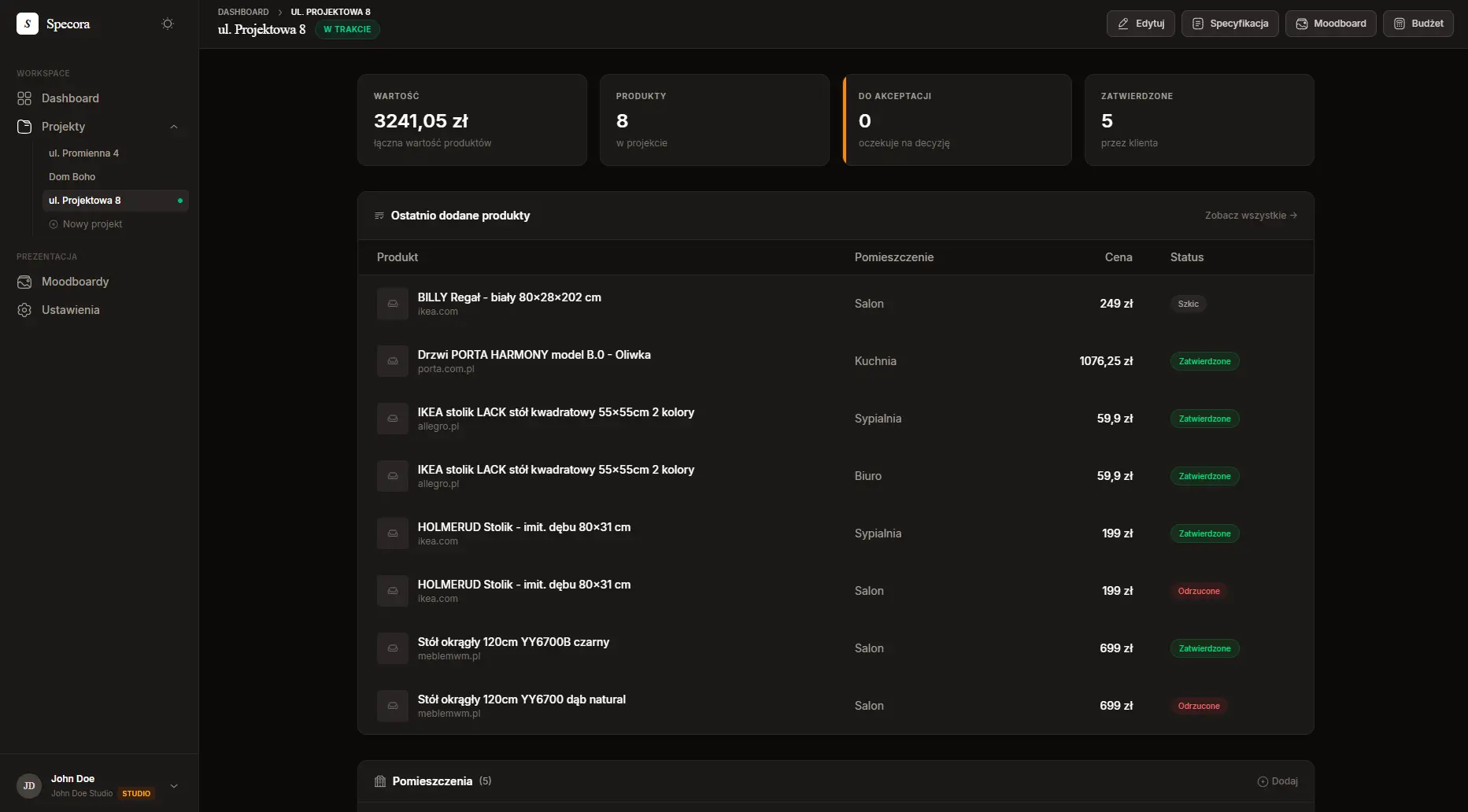Open the Budżet calculator button
The height and width of the screenshot is (812, 1468).
tap(1418, 24)
